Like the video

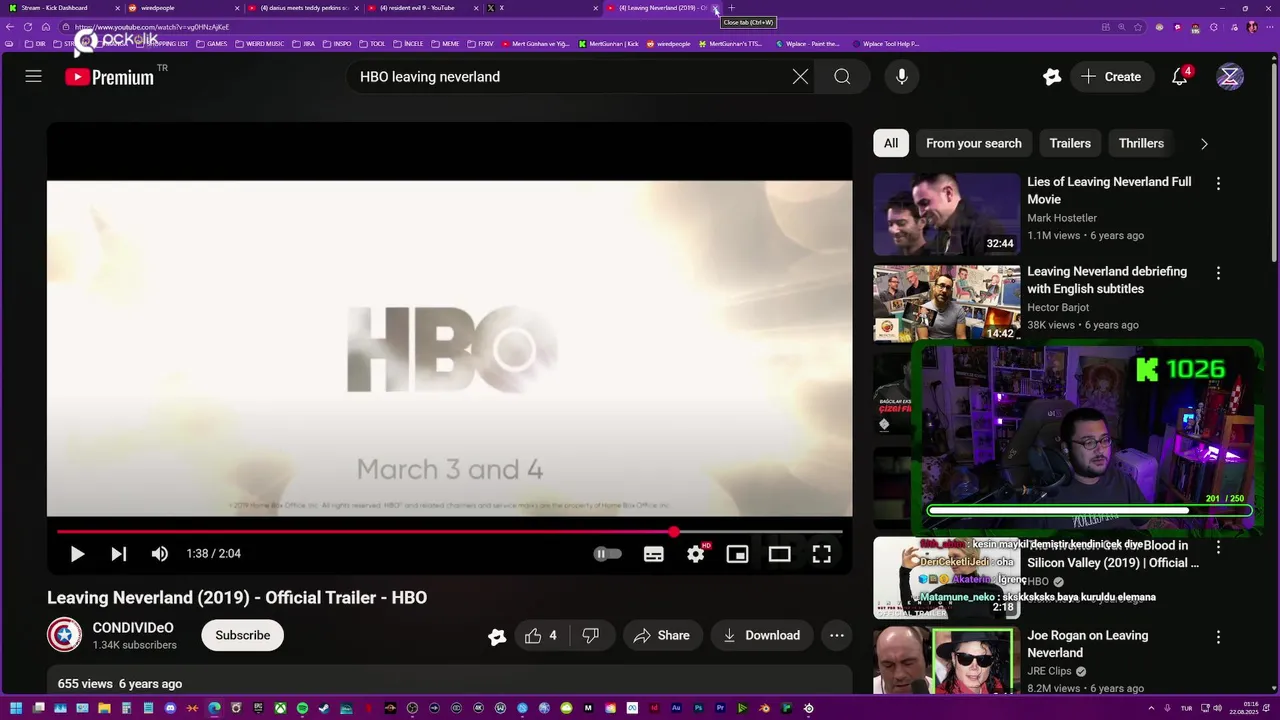540,635
